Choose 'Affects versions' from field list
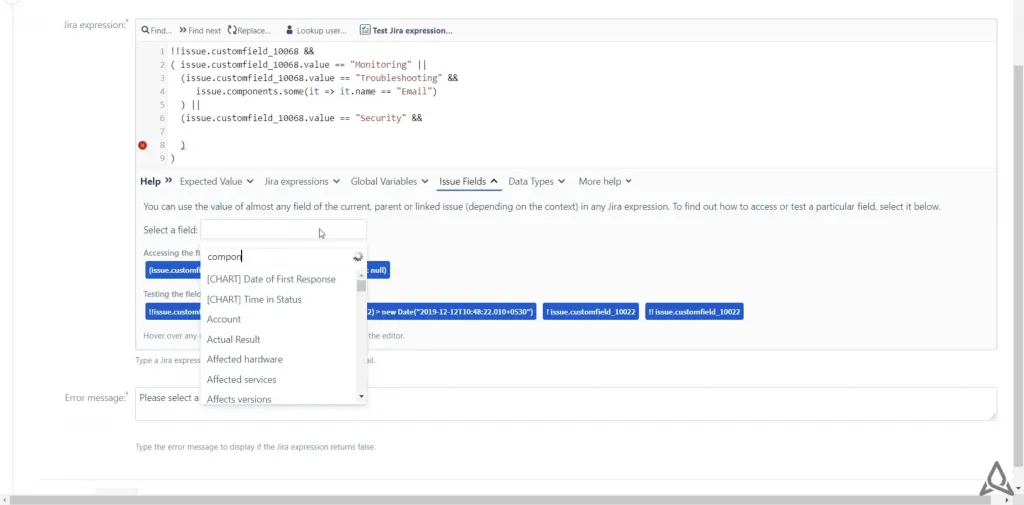The width and height of the screenshot is (1024, 505). (239, 399)
